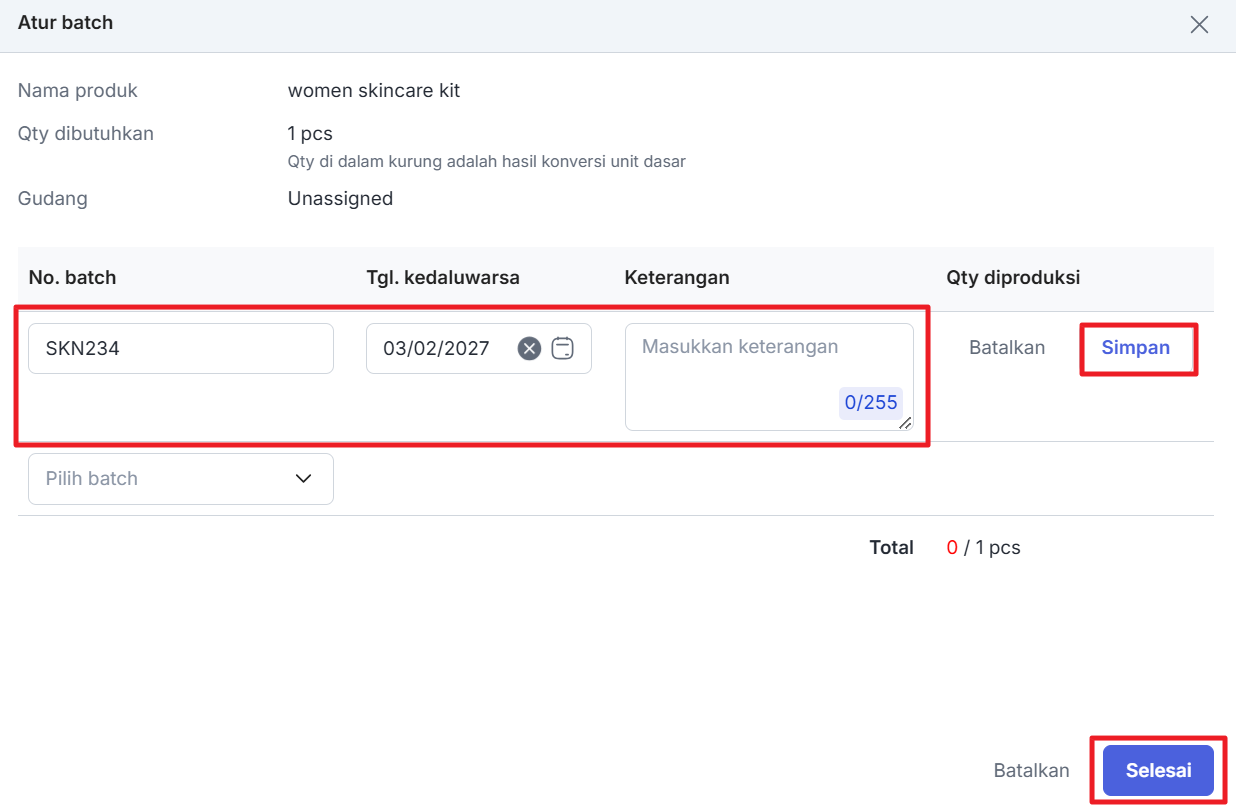Click the Unassigned warehouse value
Screen dimensions: 1236x806
point(340,199)
